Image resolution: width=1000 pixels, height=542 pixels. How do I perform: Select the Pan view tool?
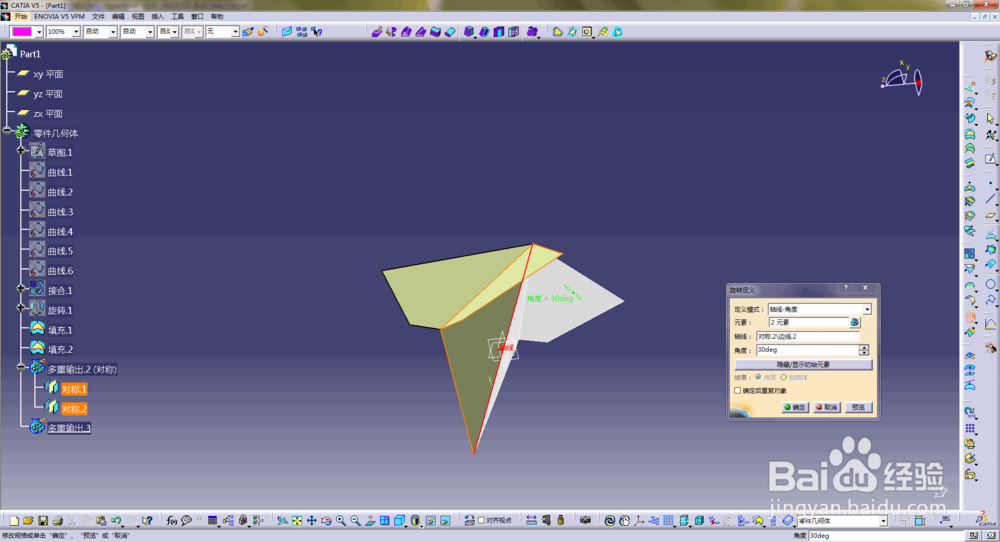click(312, 521)
